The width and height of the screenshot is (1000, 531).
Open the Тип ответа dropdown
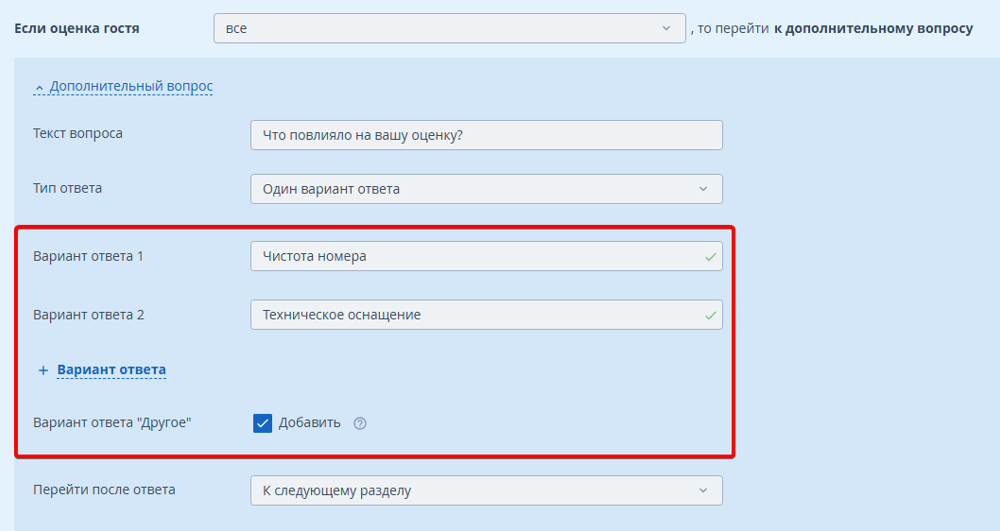pyautogui.click(x=485, y=189)
